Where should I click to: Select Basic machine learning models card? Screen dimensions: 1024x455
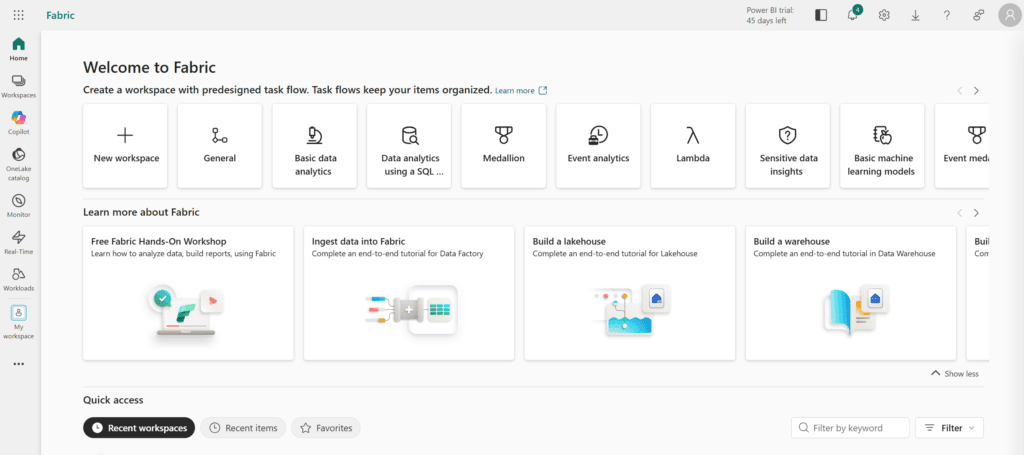point(882,146)
